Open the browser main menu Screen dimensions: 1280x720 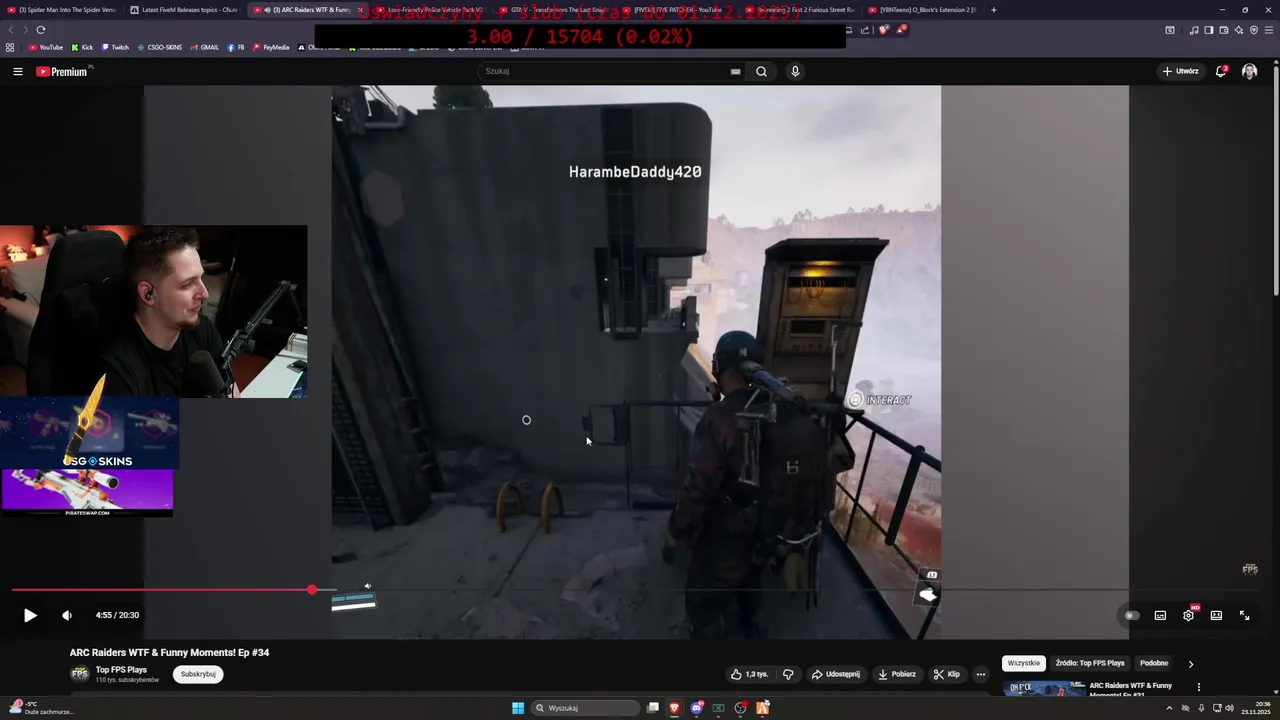pos(1269,30)
